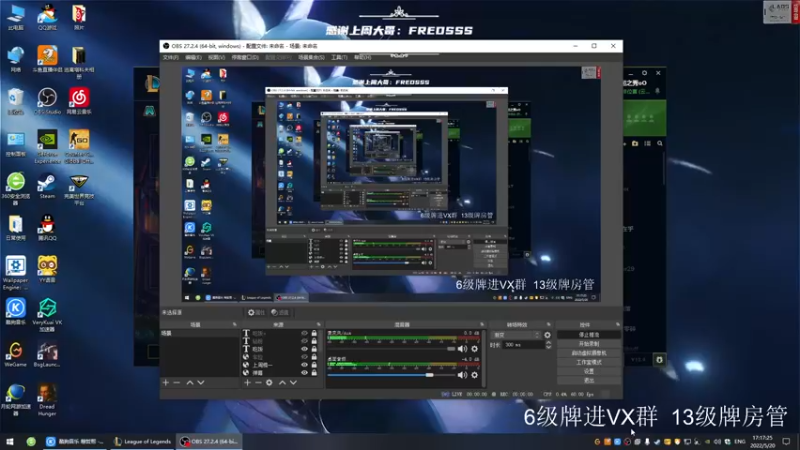Toggle visibility eye of the second text source

pos(305,341)
